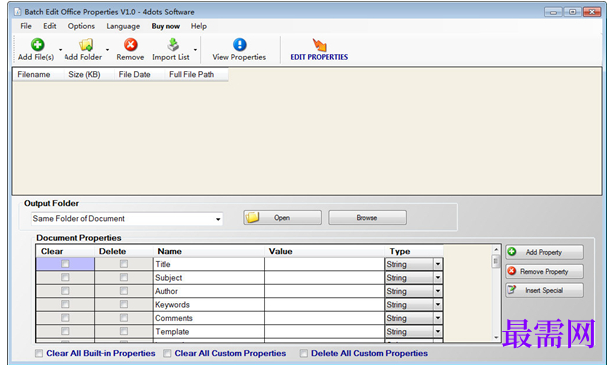Select the Template name cell
This screenshot has height=365, width=614.
click(x=209, y=331)
